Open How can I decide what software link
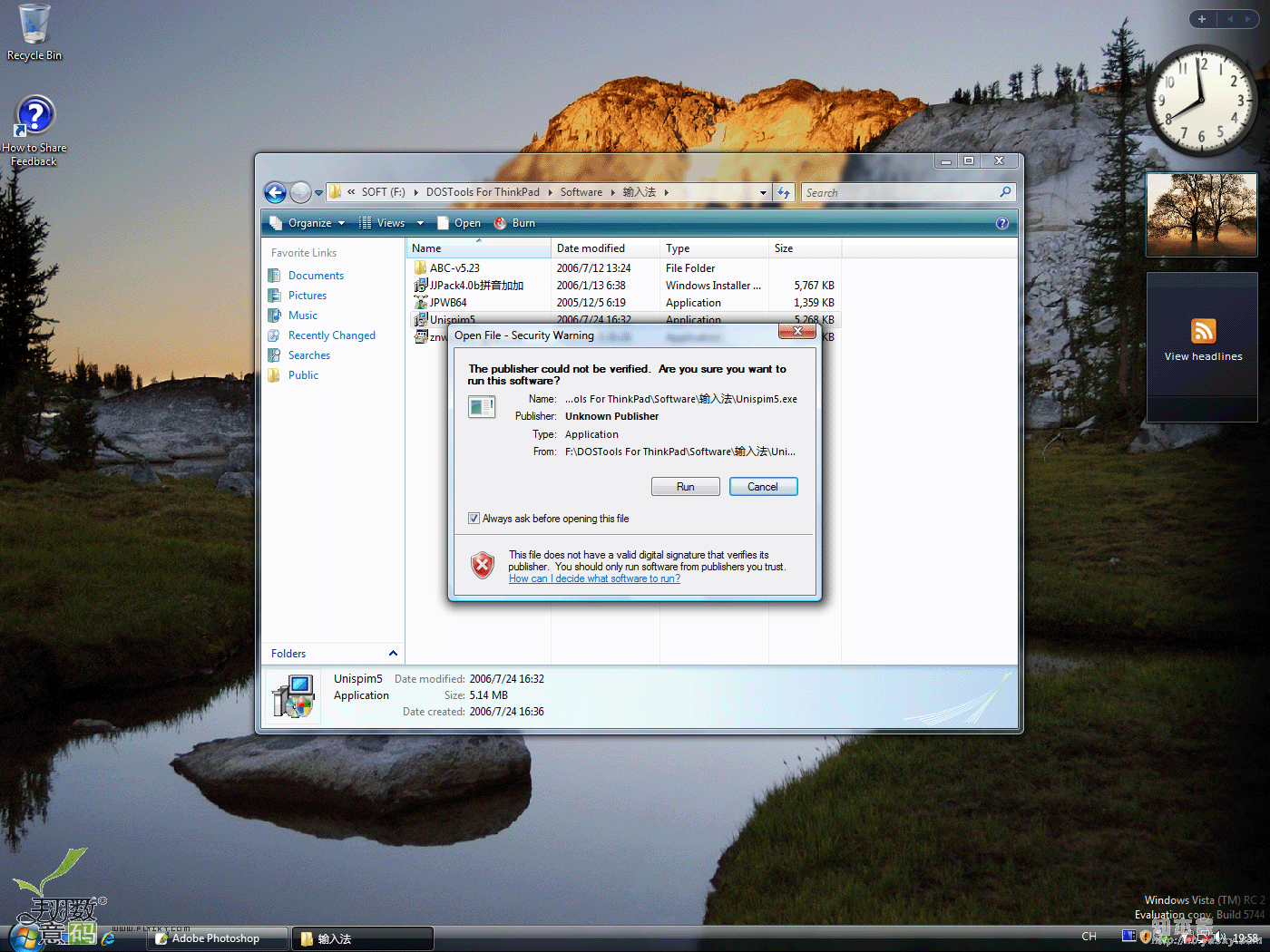Screen dimensions: 1270x952 (x=594, y=578)
